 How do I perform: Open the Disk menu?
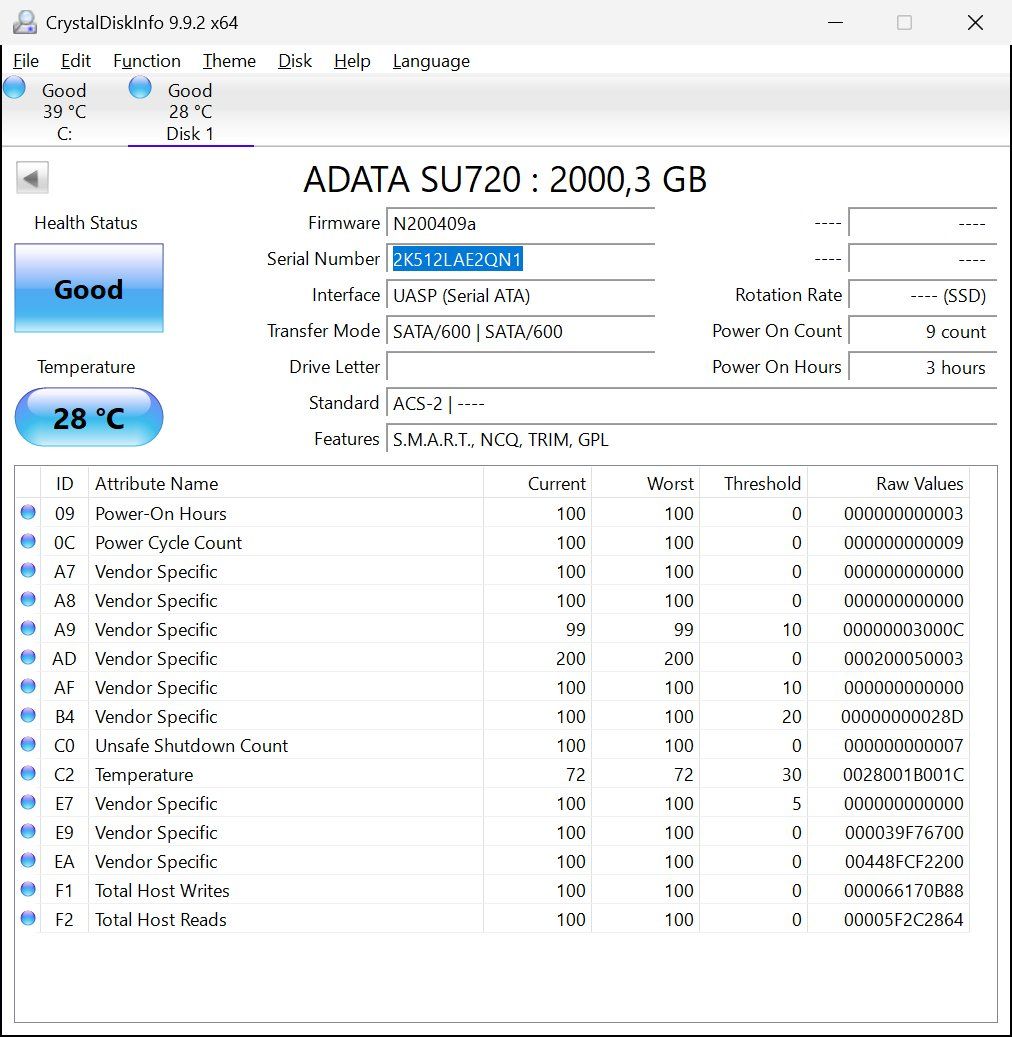tap(294, 61)
